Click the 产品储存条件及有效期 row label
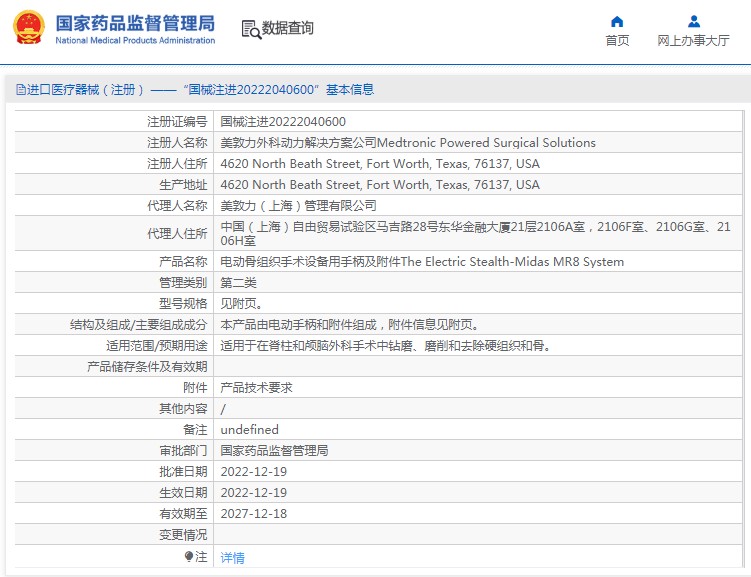The height and width of the screenshot is (577, 751). tap(147, 367)
